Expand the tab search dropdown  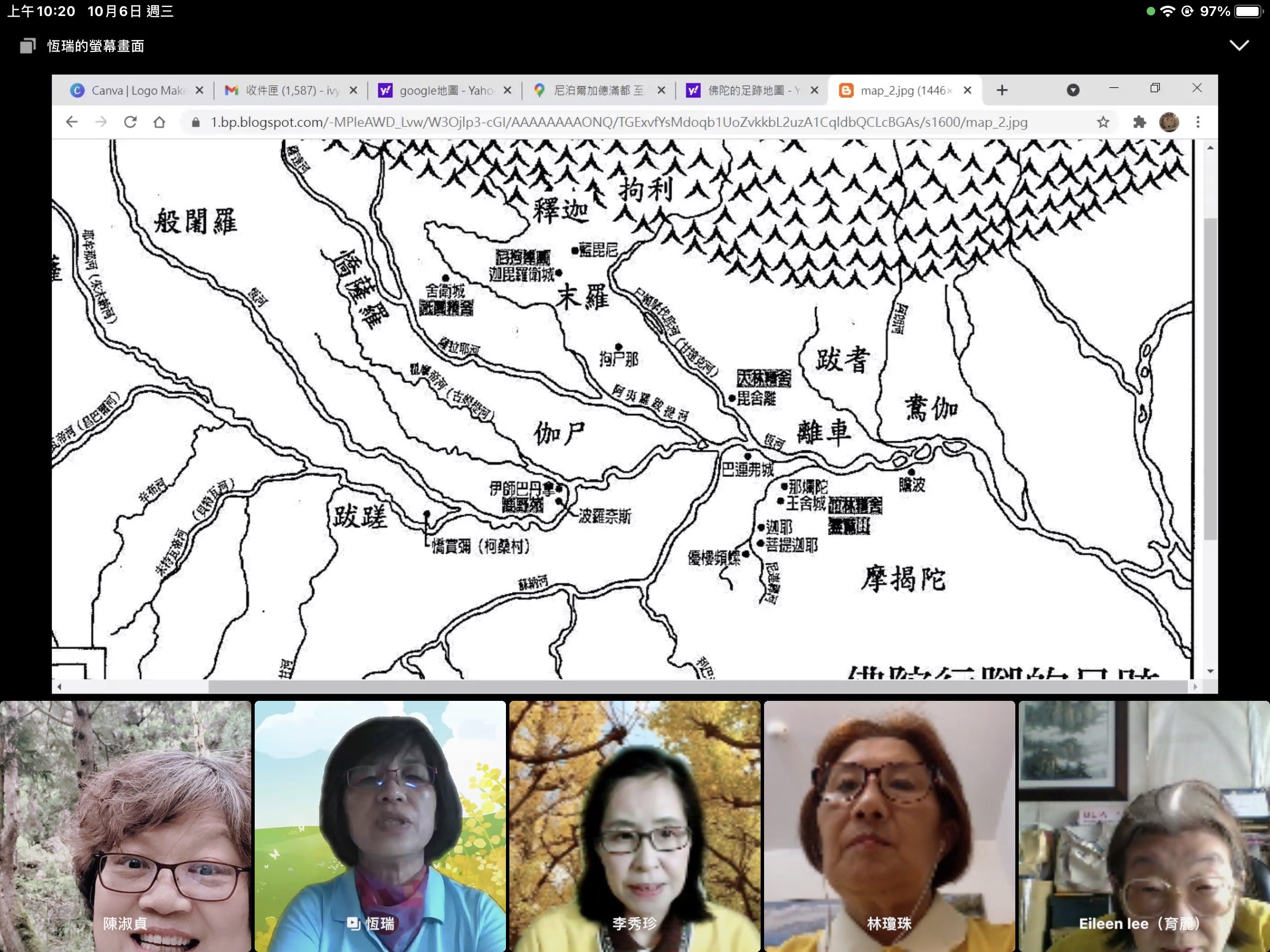(1073, 90)
